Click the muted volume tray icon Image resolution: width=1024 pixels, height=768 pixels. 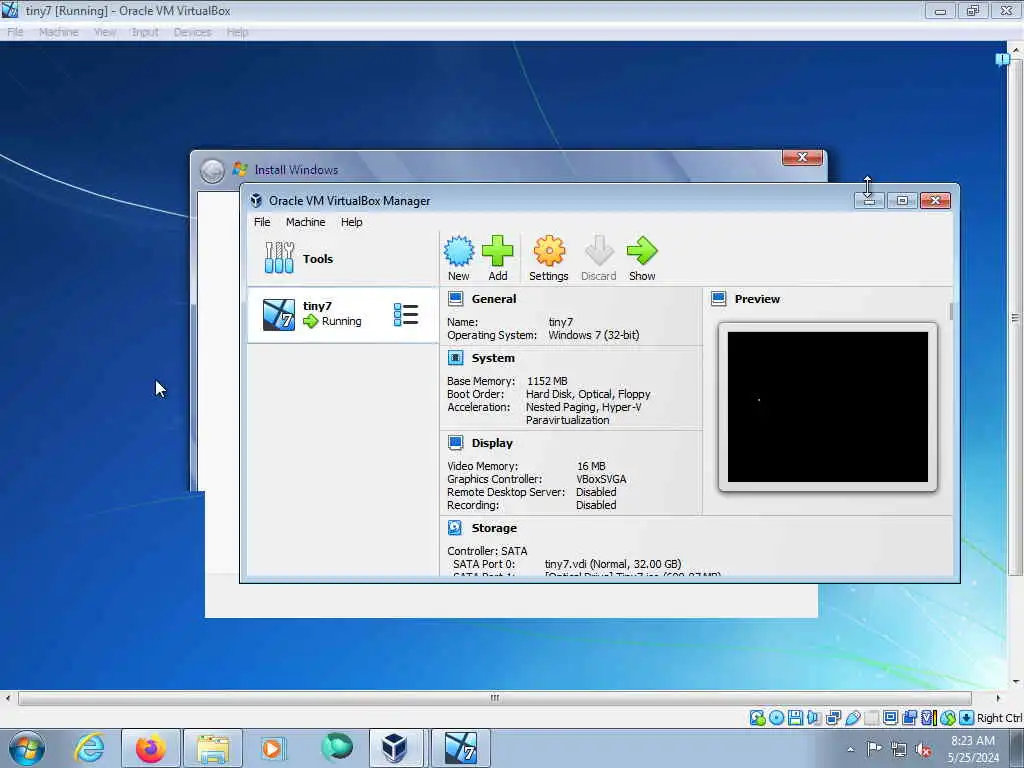click(923, 749)
